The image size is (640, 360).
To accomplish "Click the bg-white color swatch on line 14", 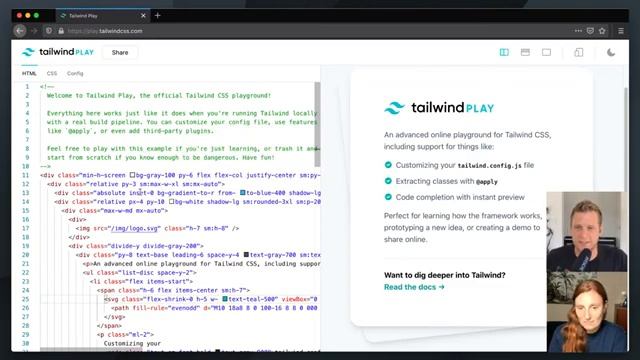I will click(x=171, y=202).
